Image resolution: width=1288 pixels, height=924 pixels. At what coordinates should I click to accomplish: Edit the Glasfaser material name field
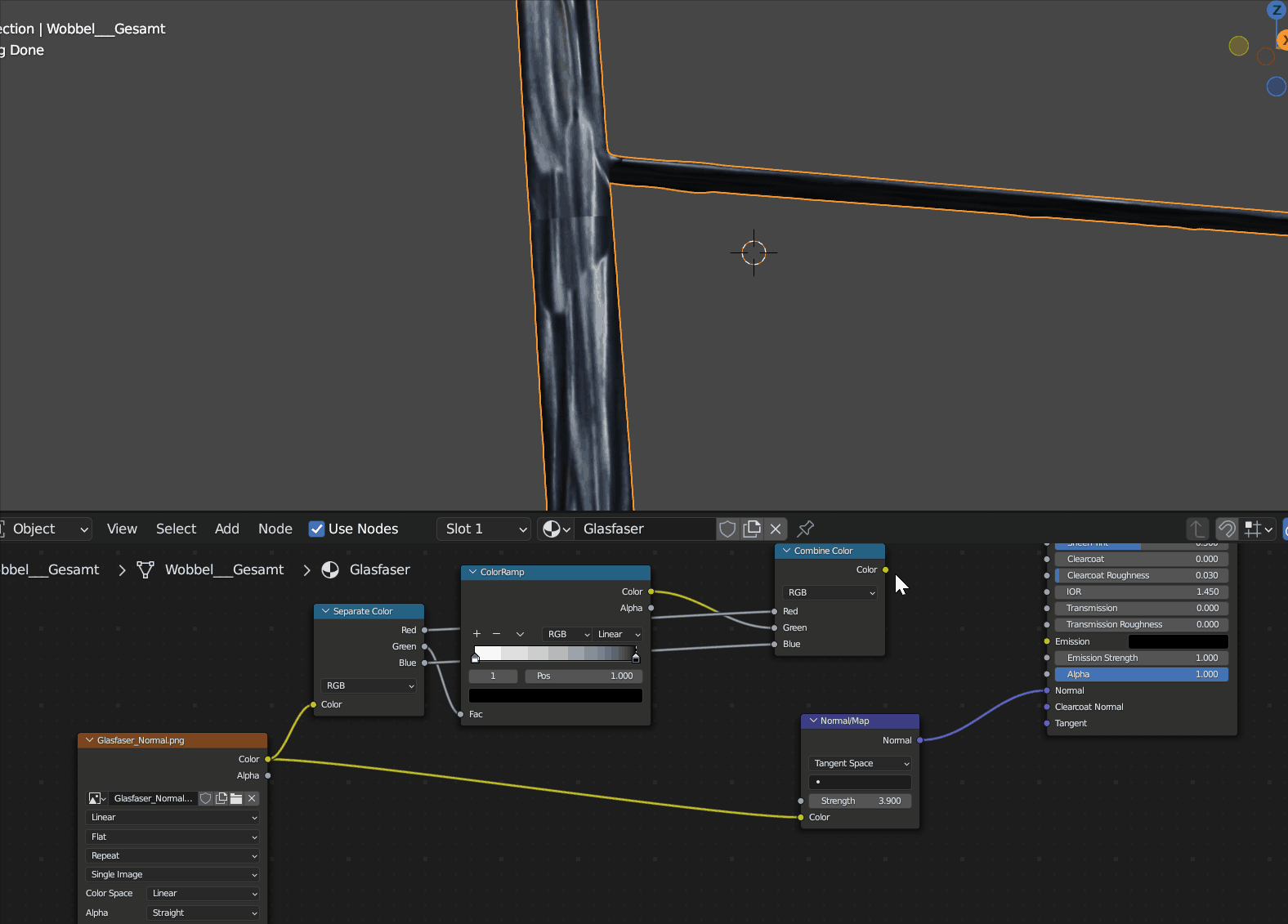(646, 529)
